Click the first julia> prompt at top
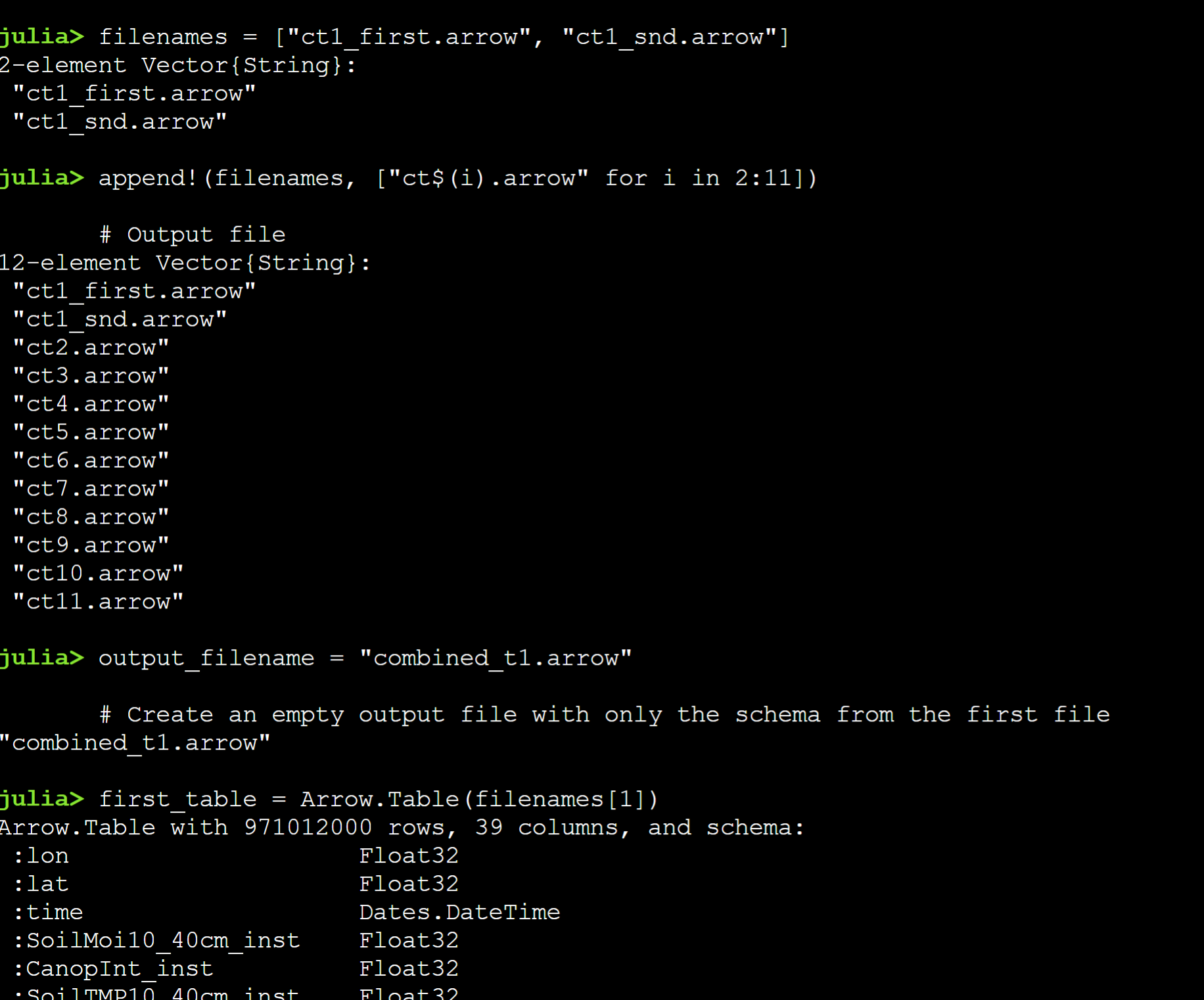 [42, 37]
